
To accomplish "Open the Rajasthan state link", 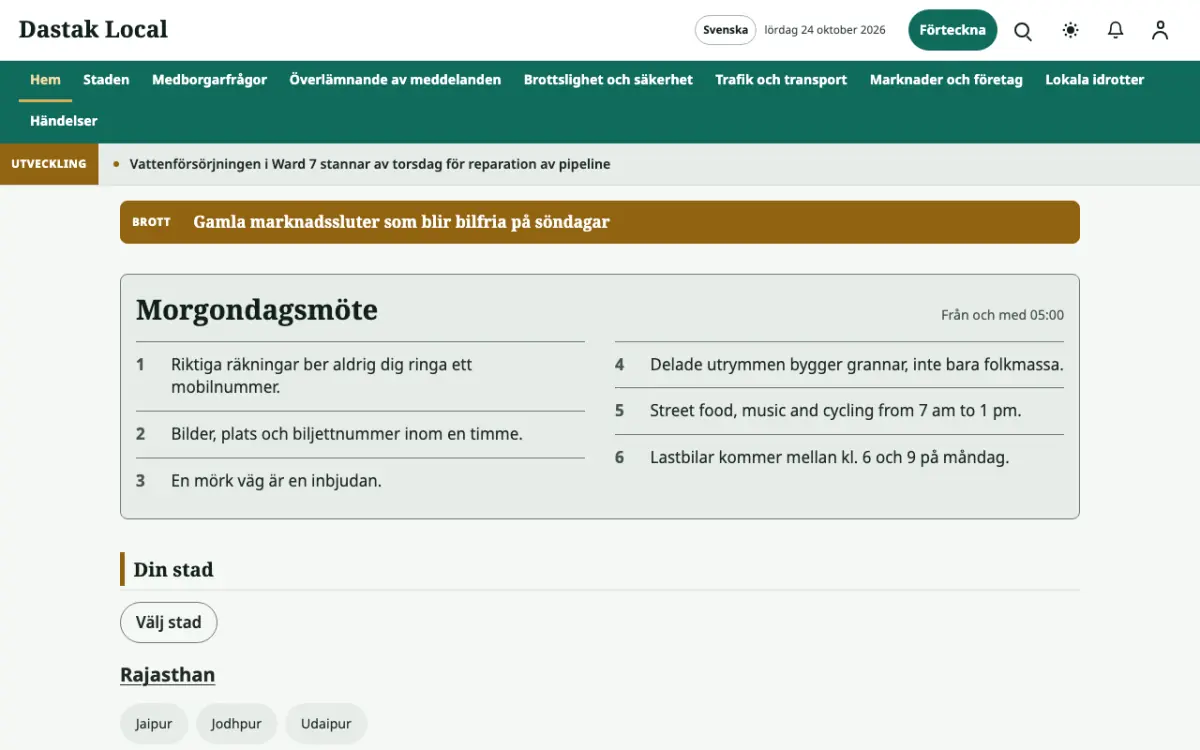I will coord(167,675).
